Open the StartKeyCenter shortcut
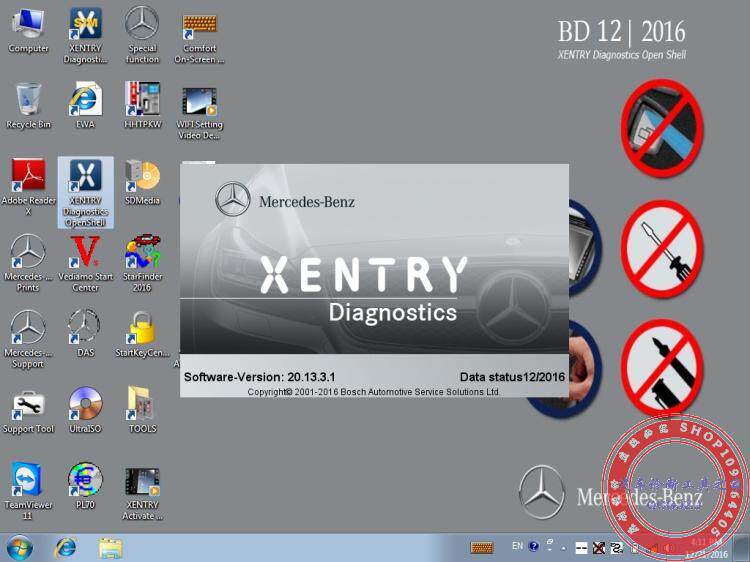Viewport: 750px width, 562px height. pyautogui.click(x=142, y=334)
